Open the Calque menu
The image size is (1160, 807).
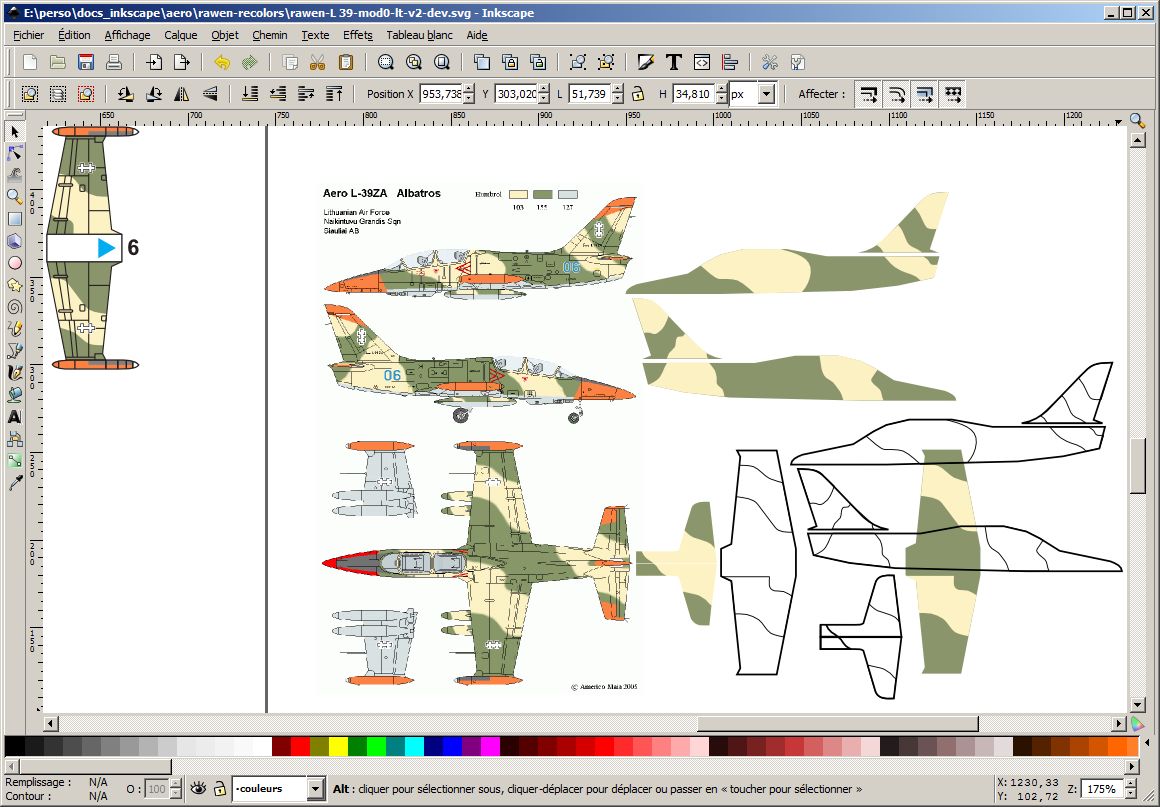181,35
